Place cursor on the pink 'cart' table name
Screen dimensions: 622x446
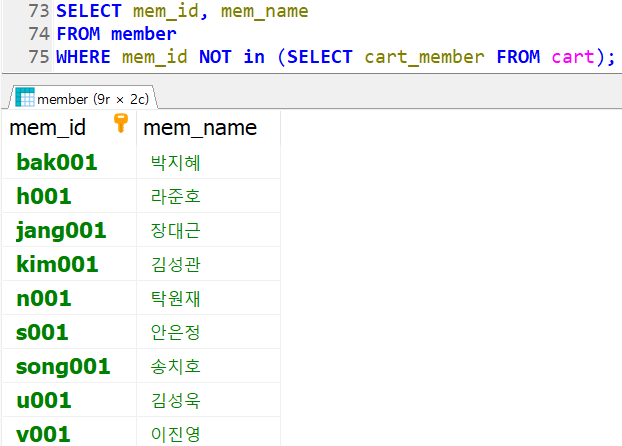point(573,57)
